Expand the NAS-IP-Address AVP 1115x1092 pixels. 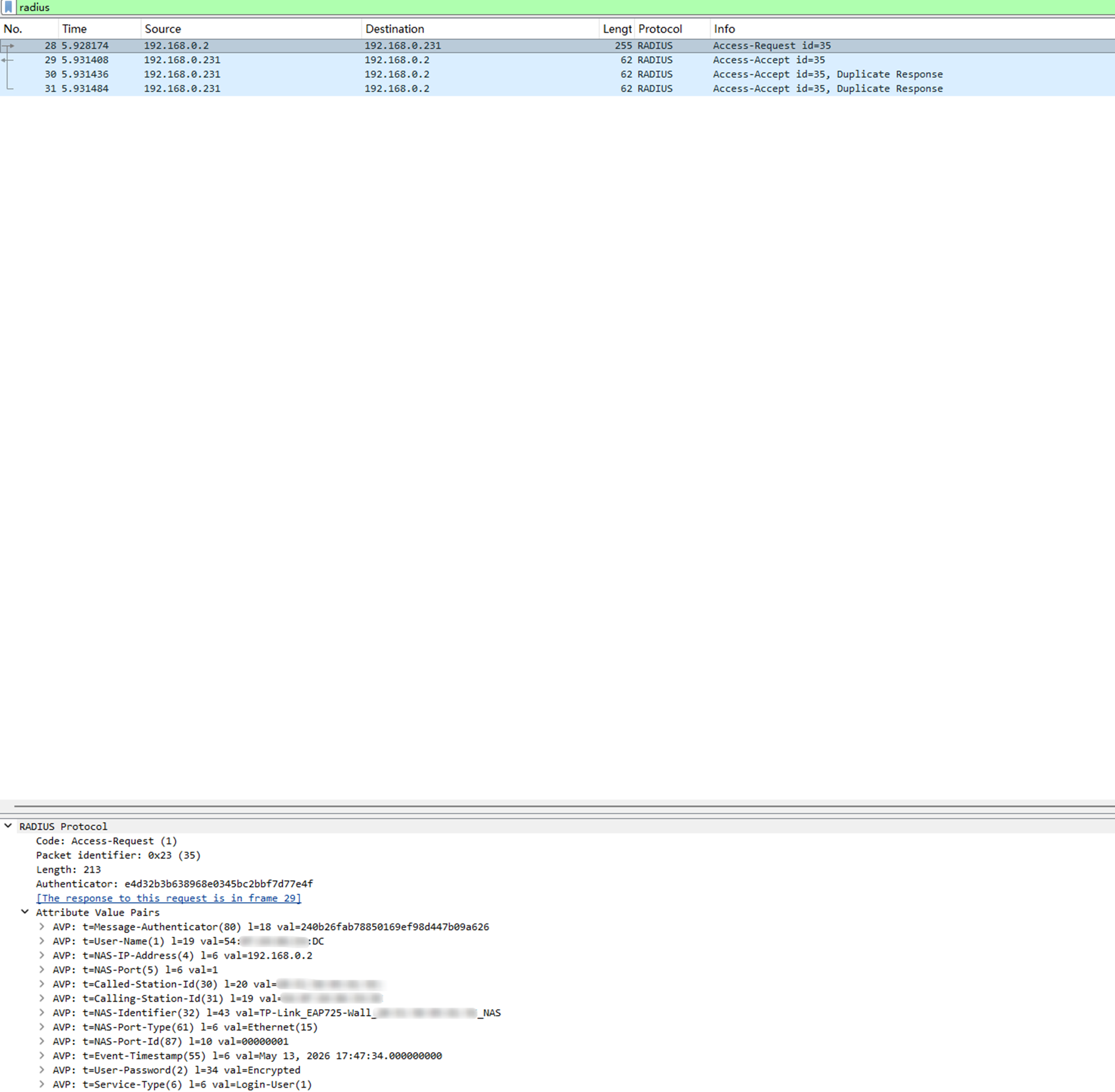pos(42,955)
